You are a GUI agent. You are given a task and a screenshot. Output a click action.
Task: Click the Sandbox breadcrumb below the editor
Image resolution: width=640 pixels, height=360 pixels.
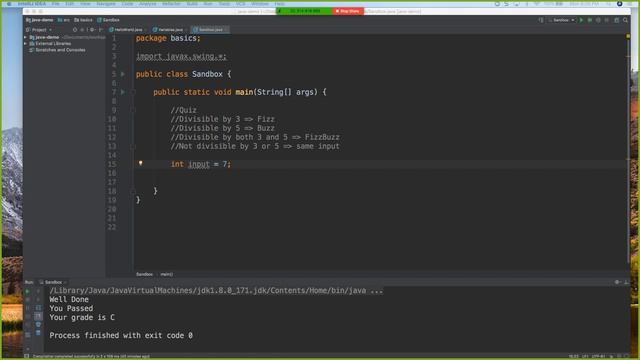144,274
